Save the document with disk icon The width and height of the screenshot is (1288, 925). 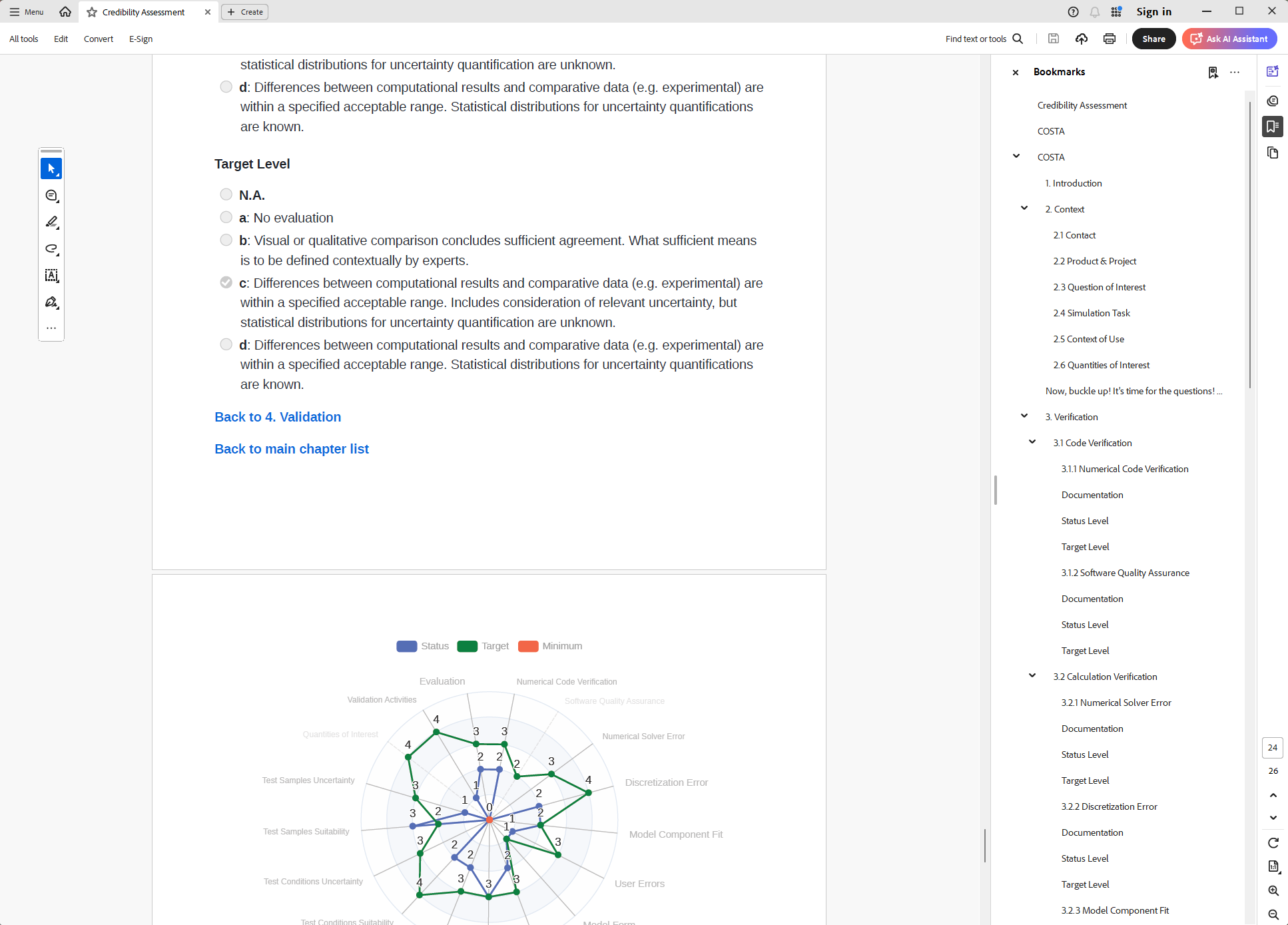pyautogui.click(x=1054, y=39)
